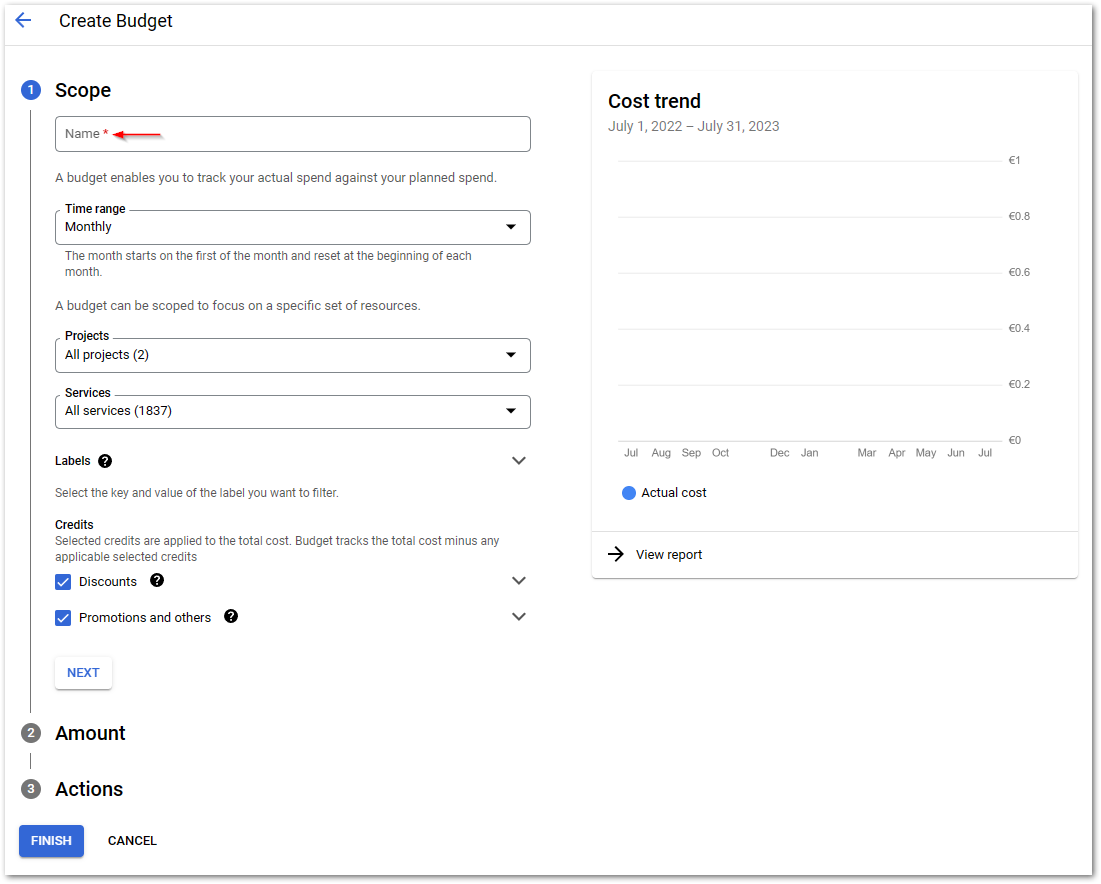Open the Labels help tooltip
Image resolution: width=1101 pixels, height=884 pixels.
pyautogui.click(x=105, y=460)
